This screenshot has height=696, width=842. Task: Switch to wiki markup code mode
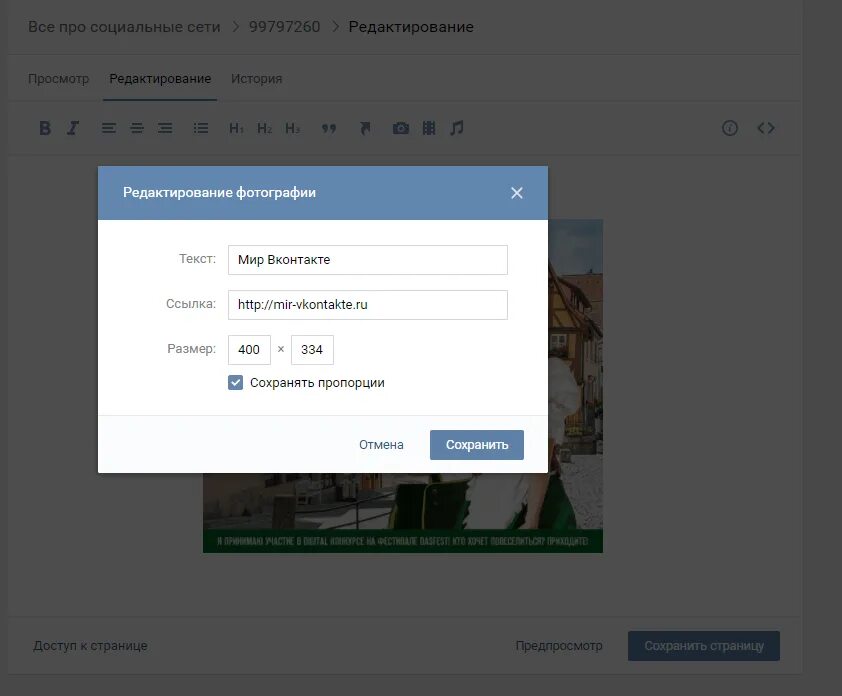pos(766,128)
